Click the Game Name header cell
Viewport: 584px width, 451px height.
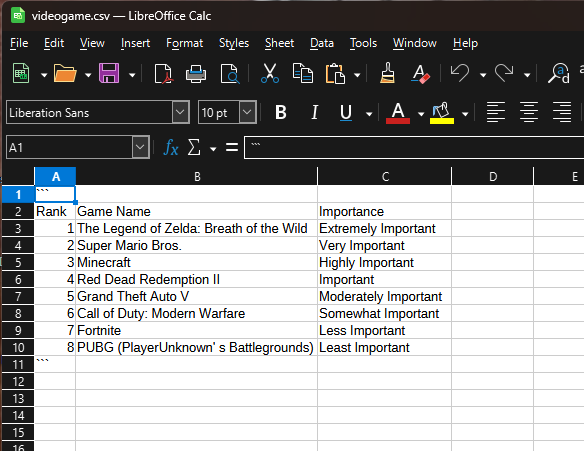[x=197, y=212]
